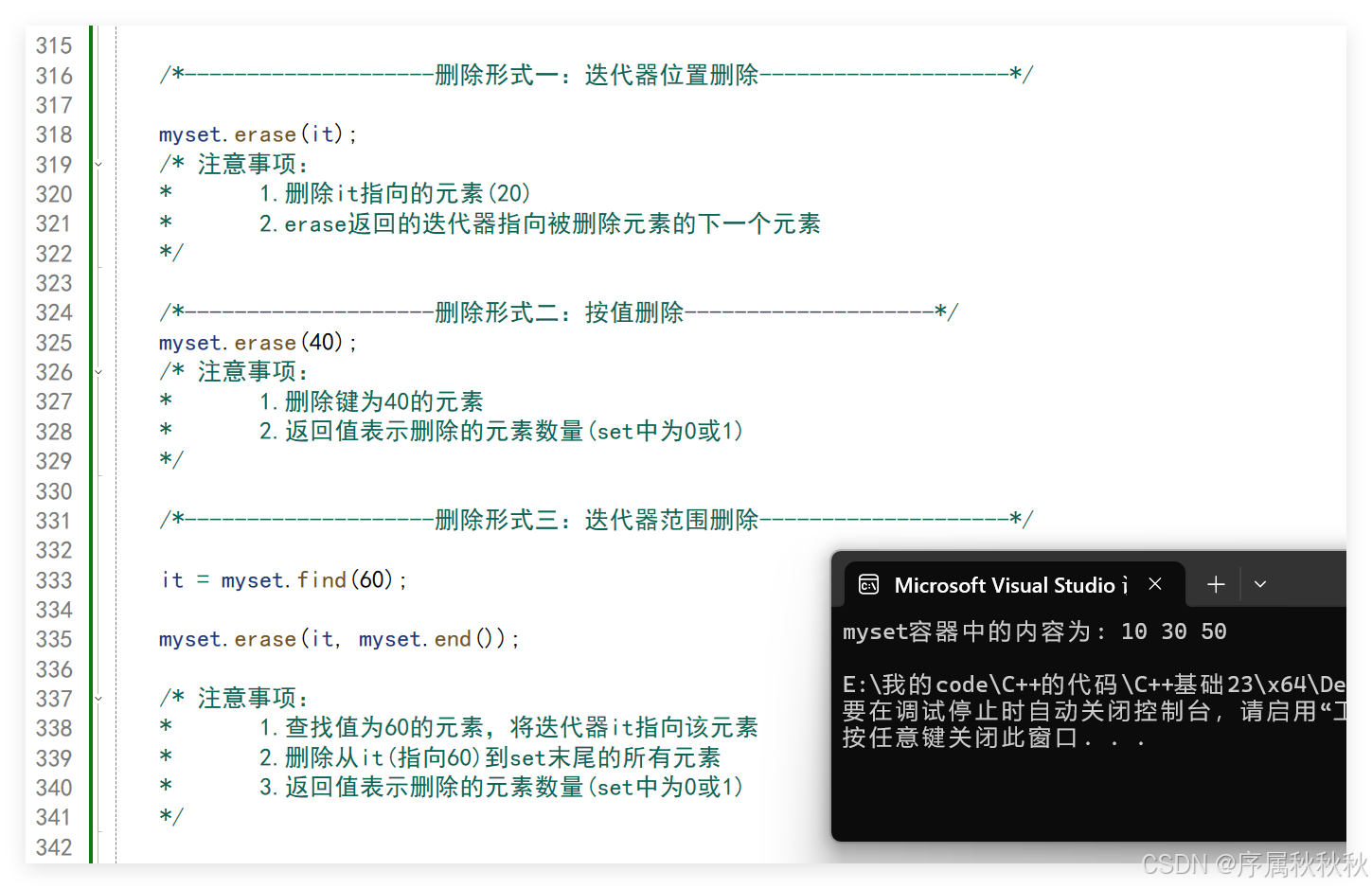Collapse the comment block at line 337
This screenshot has height=889, width=1372.
tap(98, 699)
